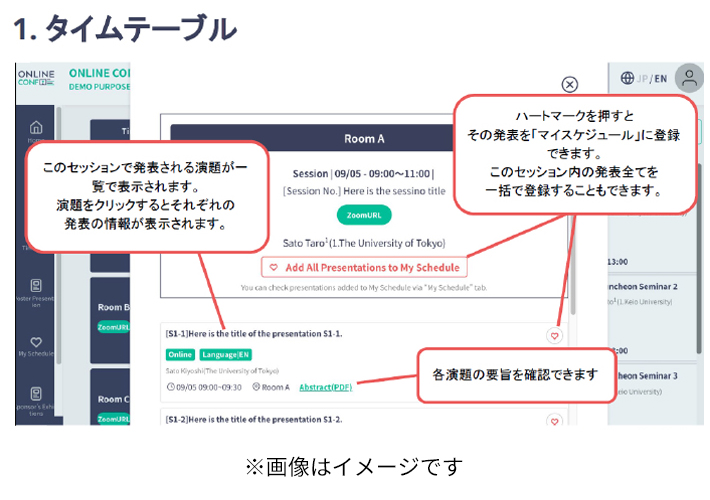Click the Room B ZoomURL button
The image size is (710, 500).
[114, 327]
